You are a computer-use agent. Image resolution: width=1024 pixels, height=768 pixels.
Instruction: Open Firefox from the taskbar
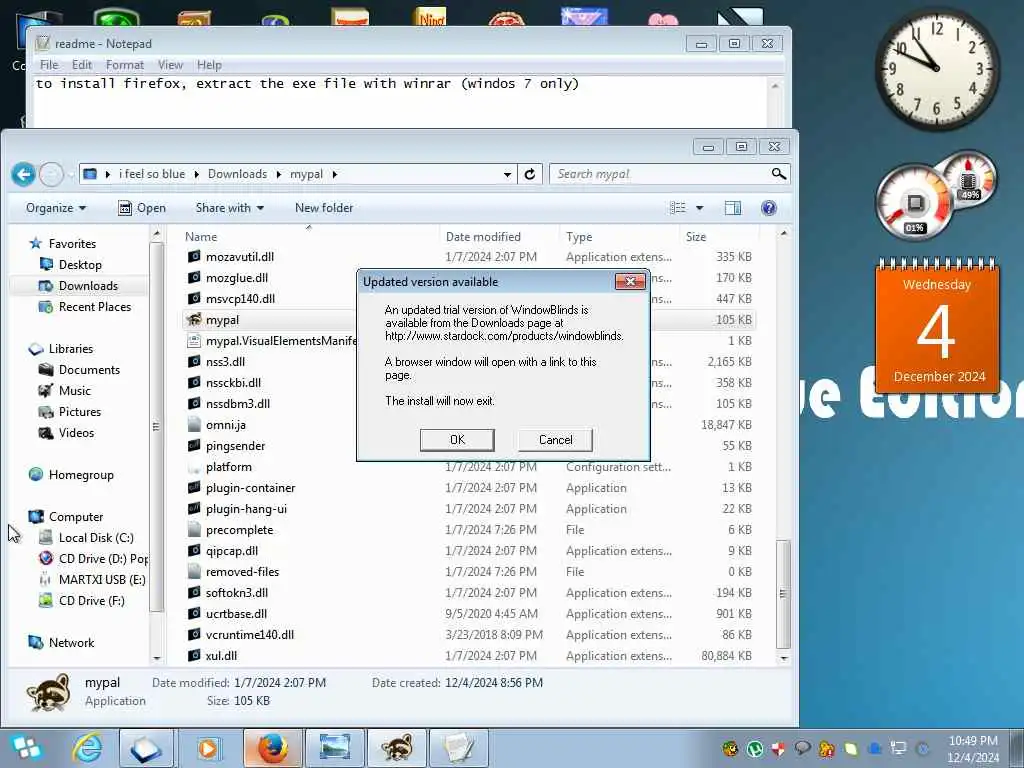pos(272,748)
